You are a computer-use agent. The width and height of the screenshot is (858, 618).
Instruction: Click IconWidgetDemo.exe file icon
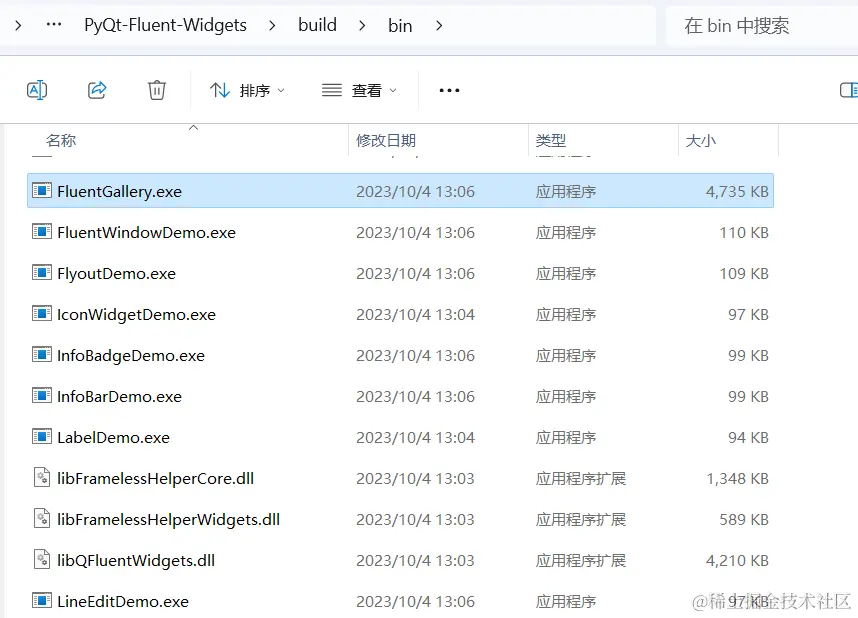pyautogui.click(x=42, y=314)
